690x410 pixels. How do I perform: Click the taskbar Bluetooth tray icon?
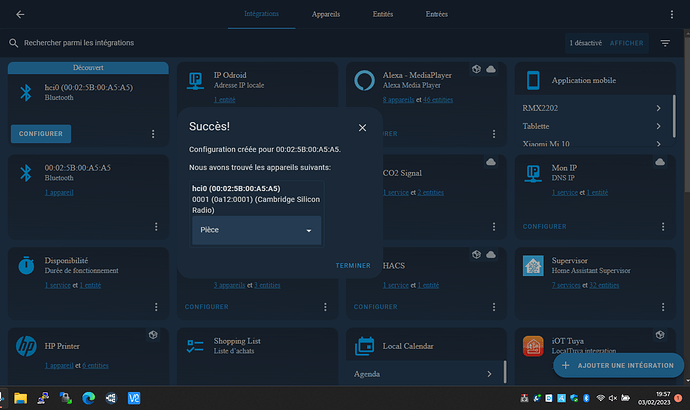pyautogui.click(x=586, y=398)
